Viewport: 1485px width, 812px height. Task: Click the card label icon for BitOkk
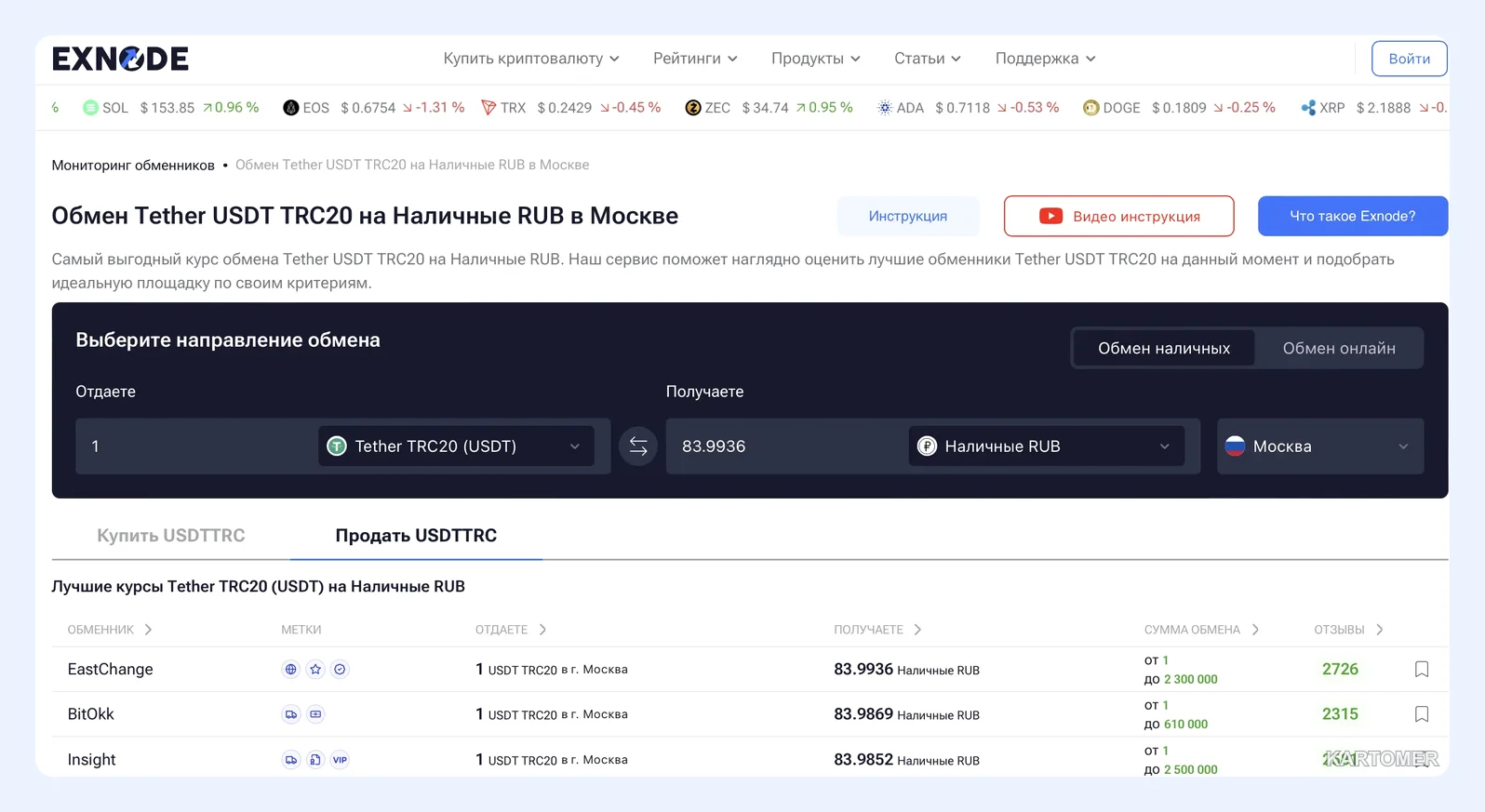point(315,714)
